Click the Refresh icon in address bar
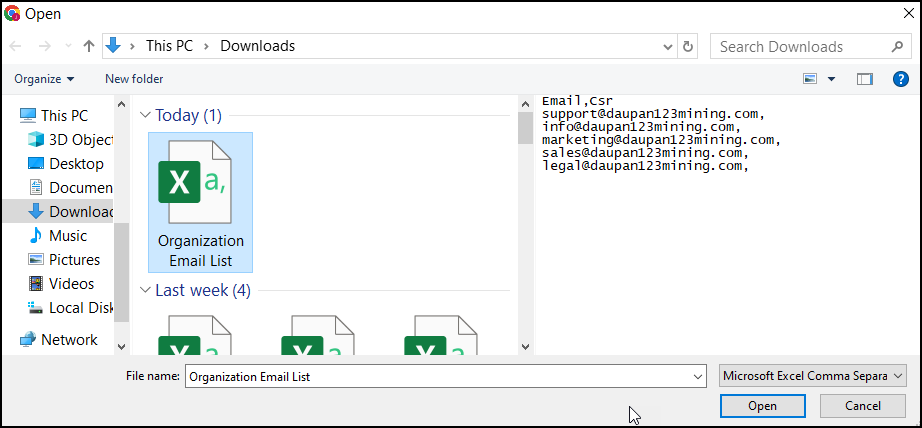922x428 pixels. [x=687, y=46]
